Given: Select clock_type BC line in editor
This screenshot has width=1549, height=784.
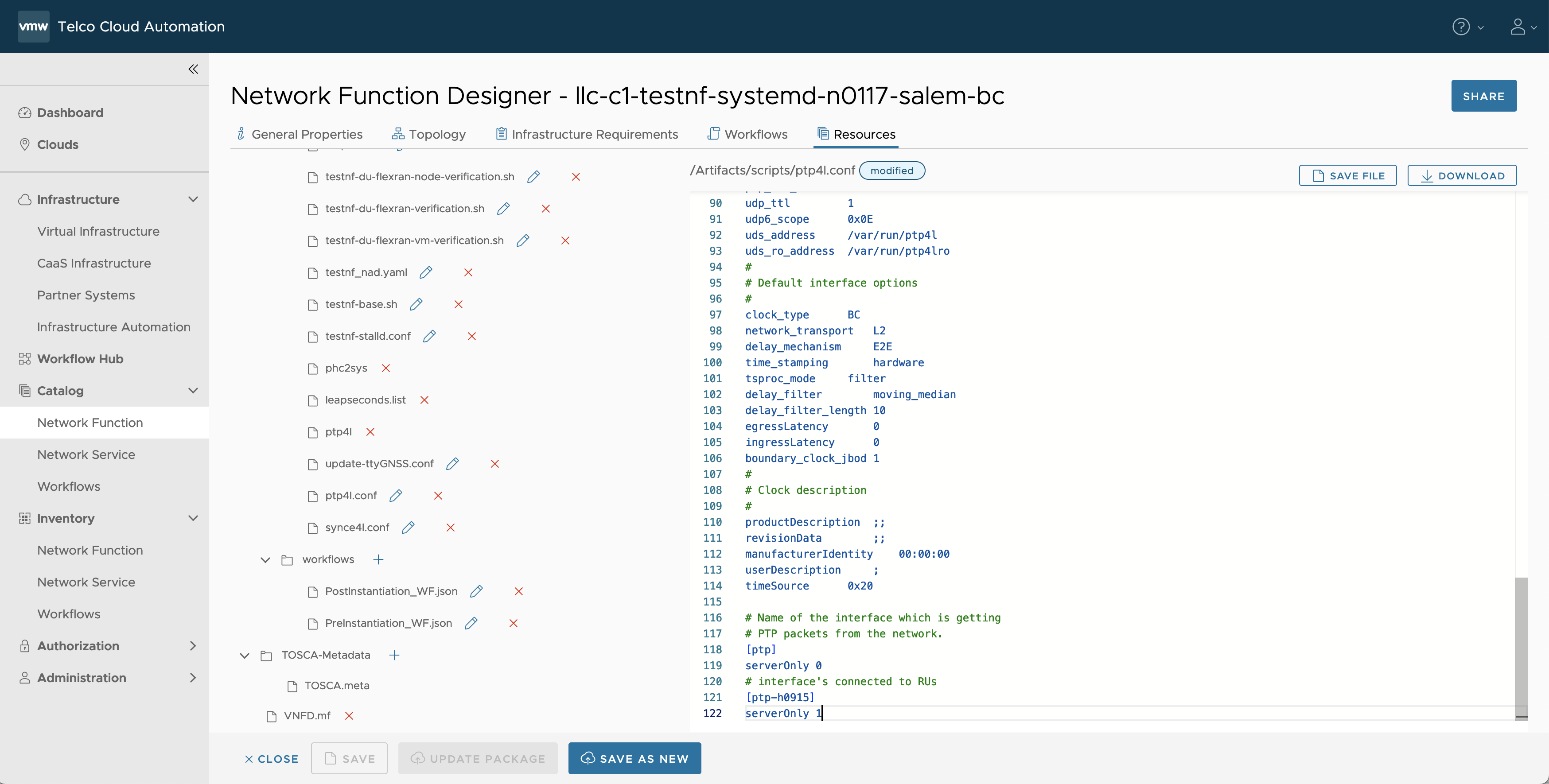Looking at the screenshot, I should [x=802, y=314].
